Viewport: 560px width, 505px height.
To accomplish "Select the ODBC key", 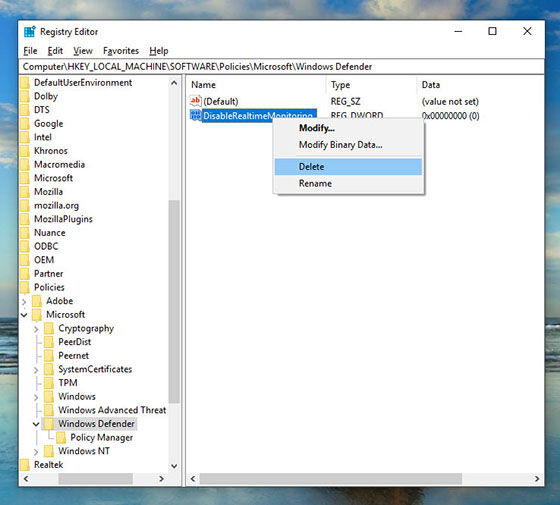I will (46, 246).
